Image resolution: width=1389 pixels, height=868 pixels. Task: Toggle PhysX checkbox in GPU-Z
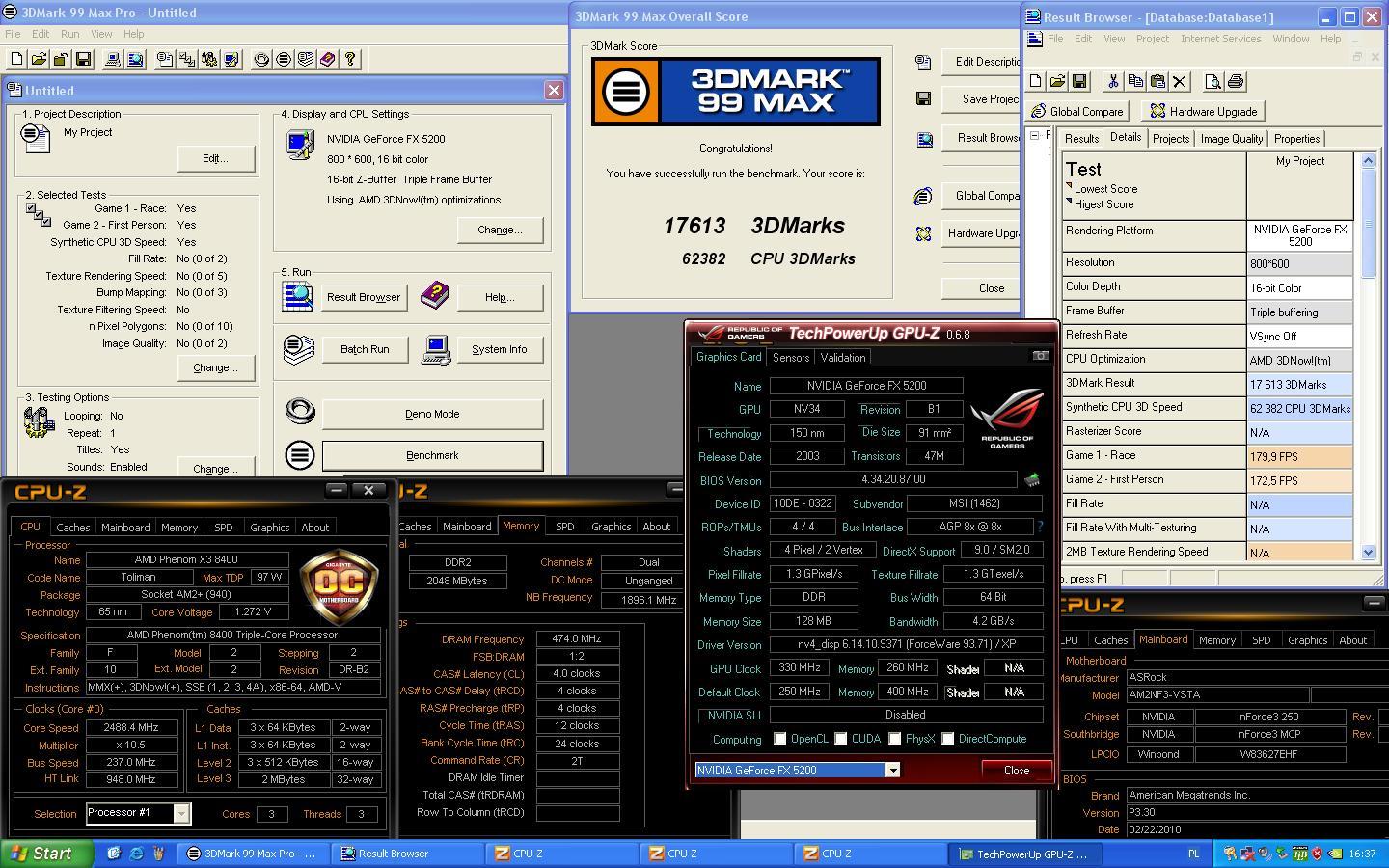[895, 739]
